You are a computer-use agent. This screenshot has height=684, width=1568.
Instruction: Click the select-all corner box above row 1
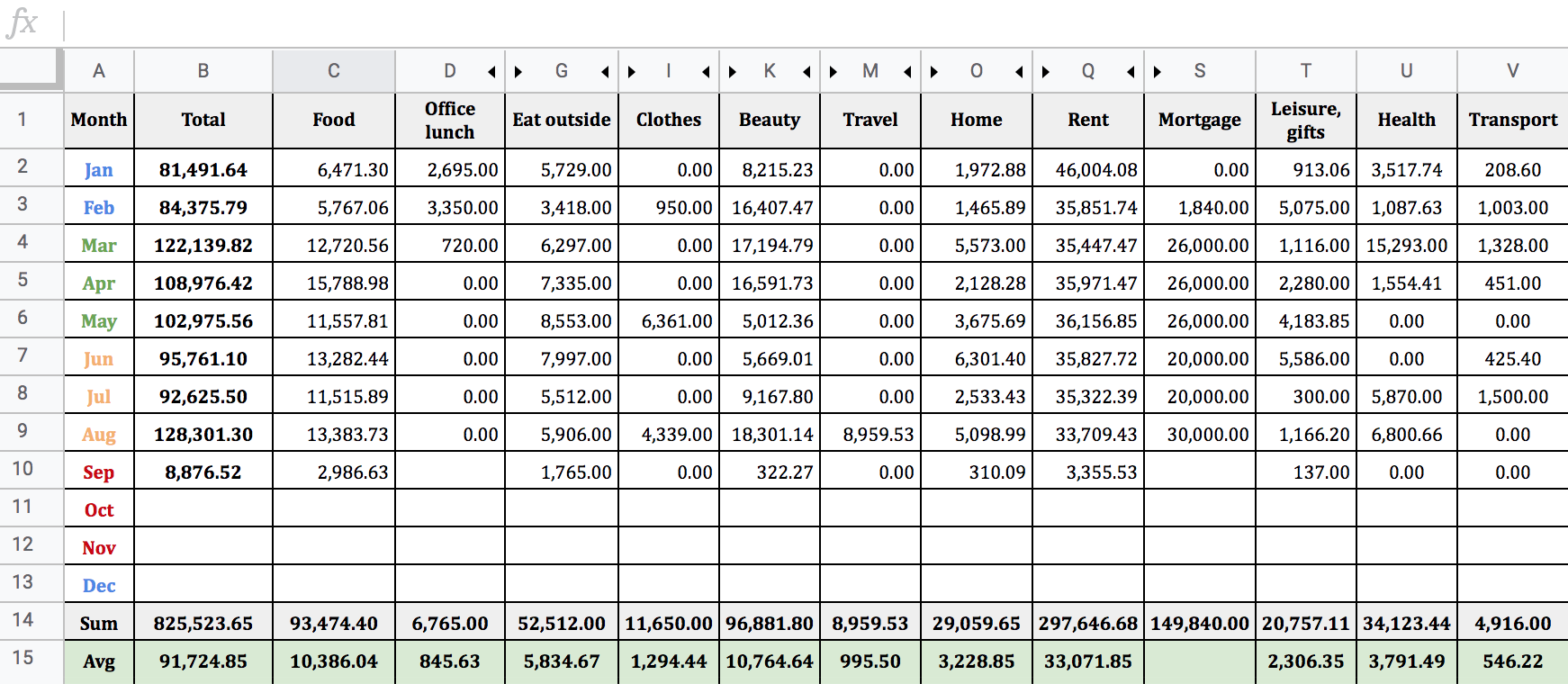pos(32,70)
